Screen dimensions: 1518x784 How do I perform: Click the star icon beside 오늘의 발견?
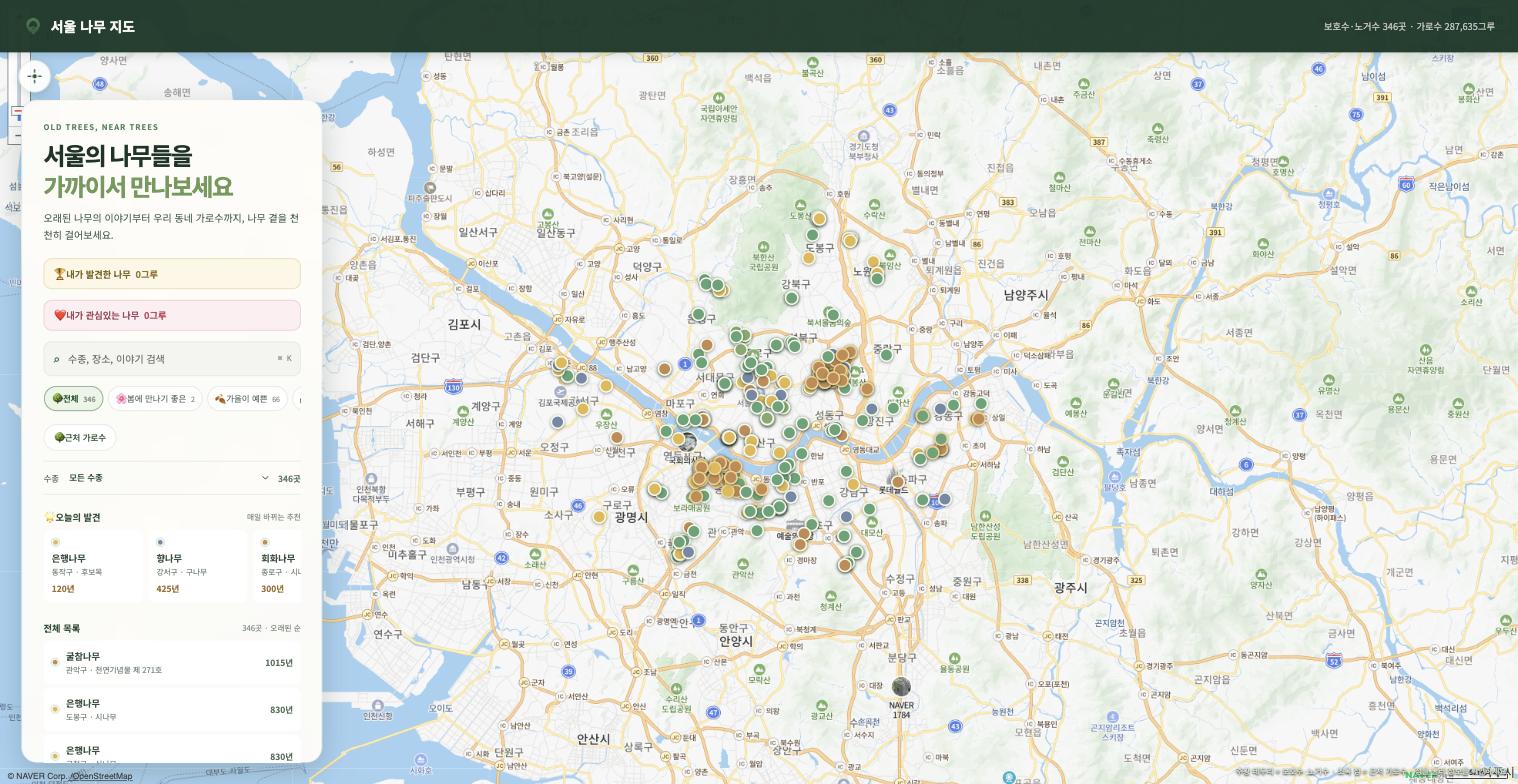coord(49,517)
